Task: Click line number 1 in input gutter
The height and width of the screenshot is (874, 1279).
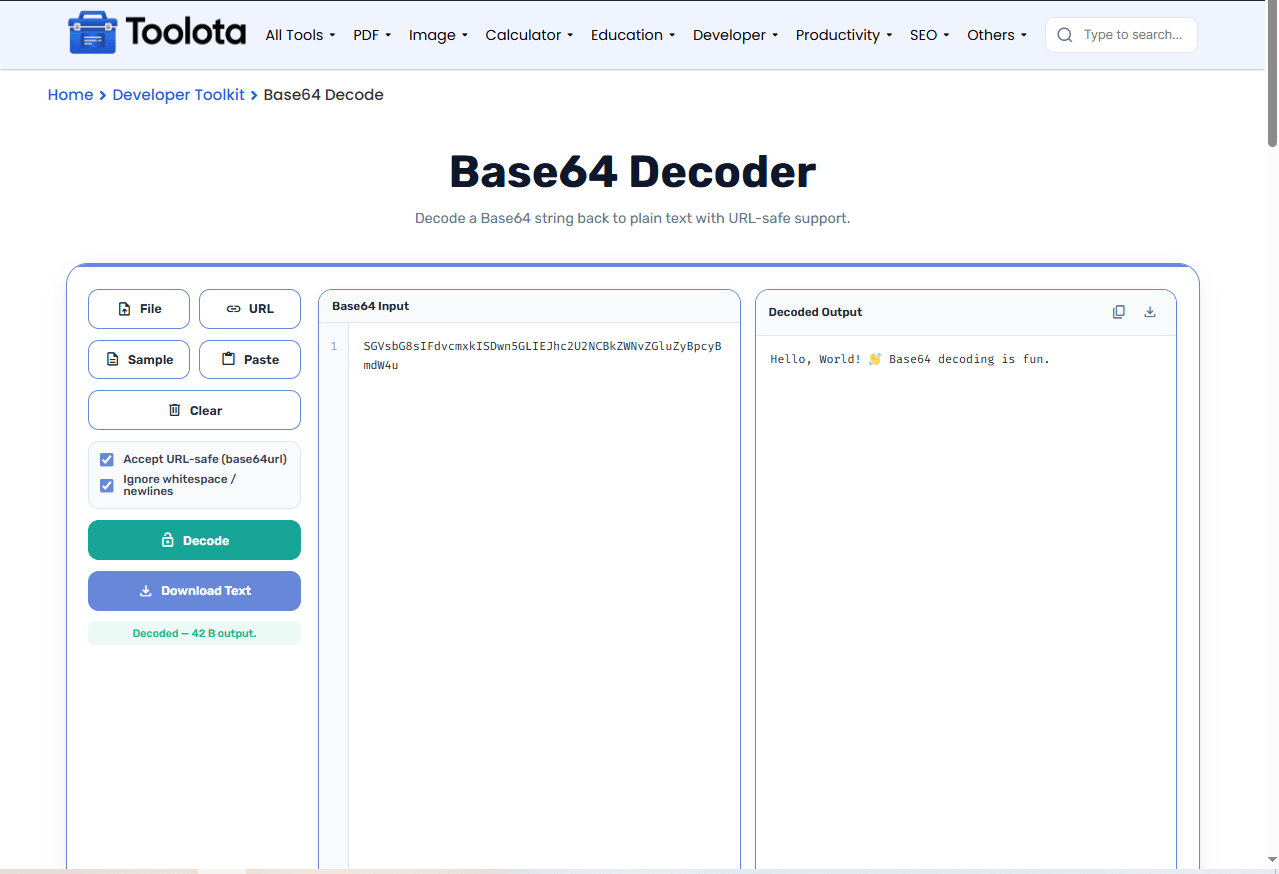Action: [x=334, y=347]
